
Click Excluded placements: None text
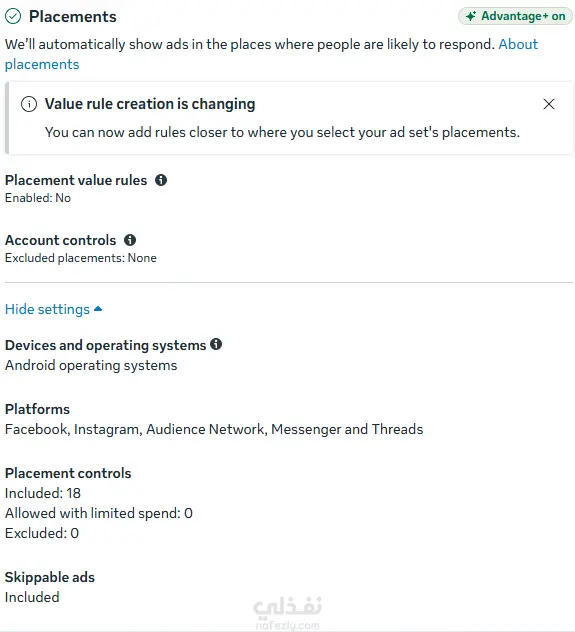pos(81,258)
